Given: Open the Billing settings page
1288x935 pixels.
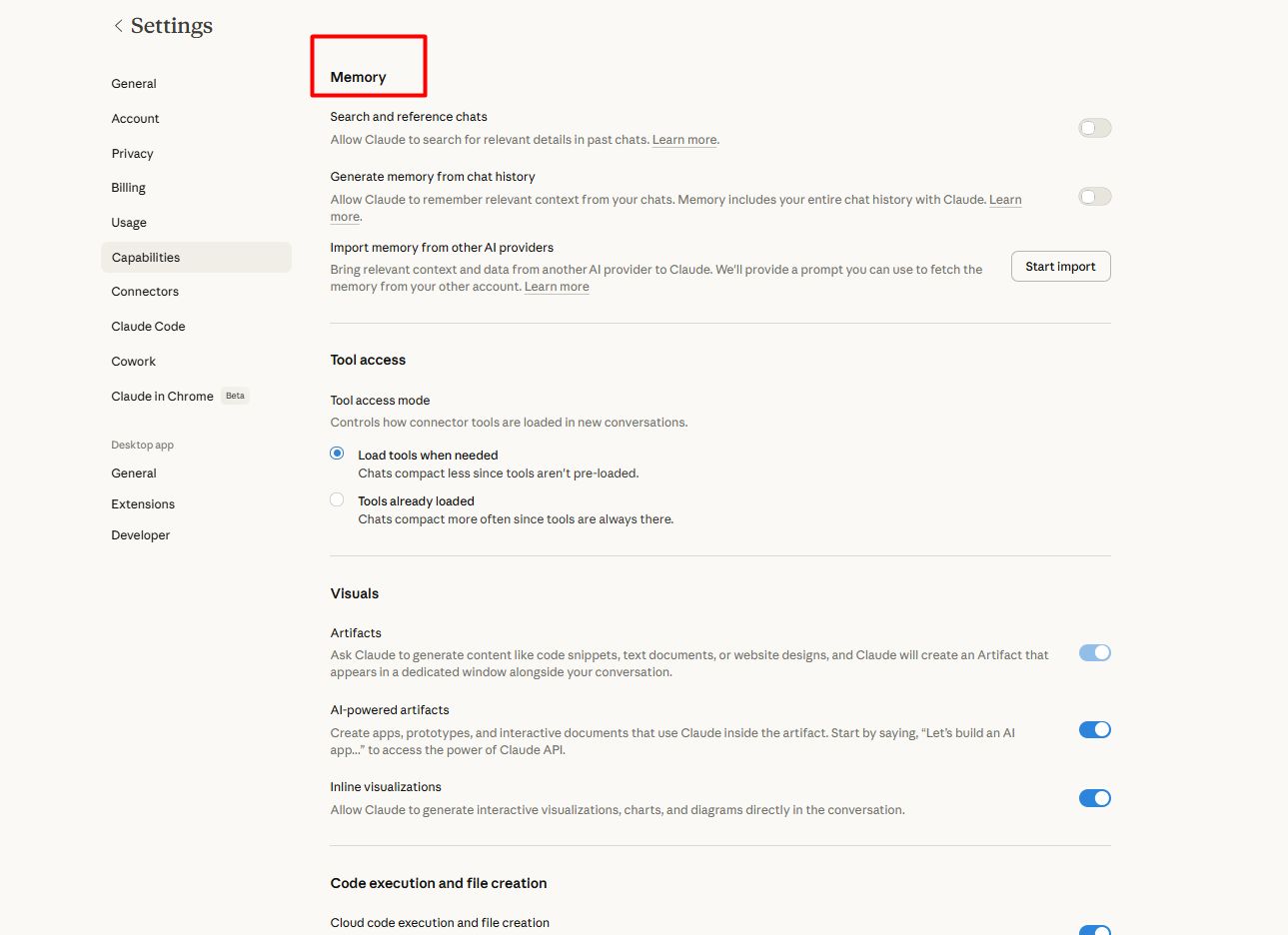Looking at the screenshot, I should point(128,188).
